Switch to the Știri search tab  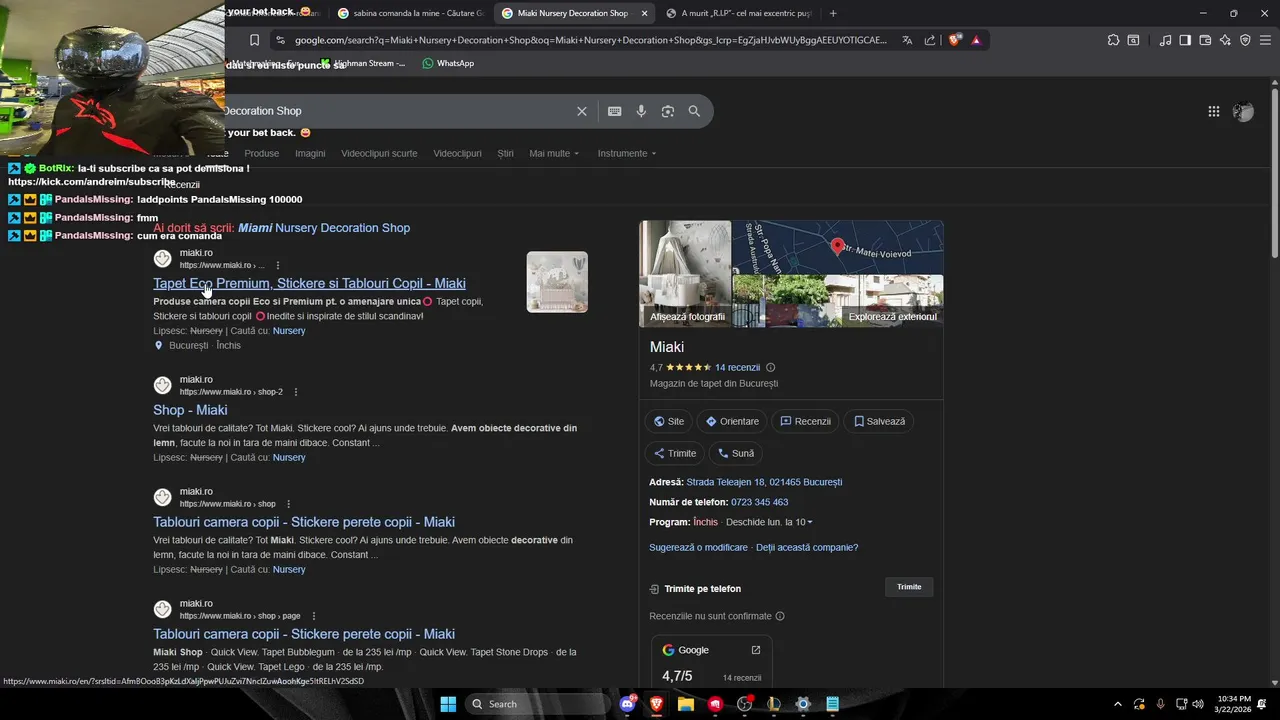coord(506,154)
